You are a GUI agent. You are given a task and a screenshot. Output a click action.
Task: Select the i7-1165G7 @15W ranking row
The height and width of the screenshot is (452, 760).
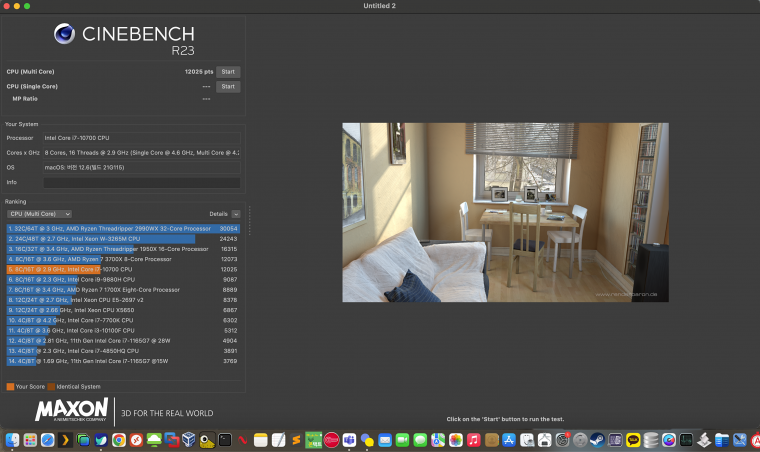point(123,361)
